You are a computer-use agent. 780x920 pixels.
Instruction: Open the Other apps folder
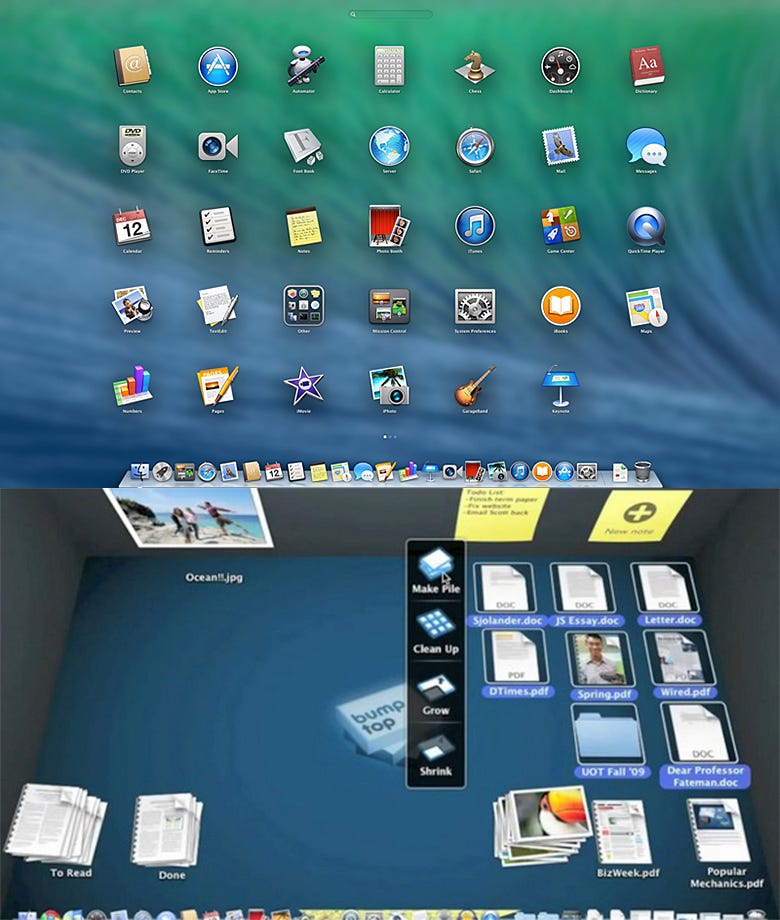304,306
